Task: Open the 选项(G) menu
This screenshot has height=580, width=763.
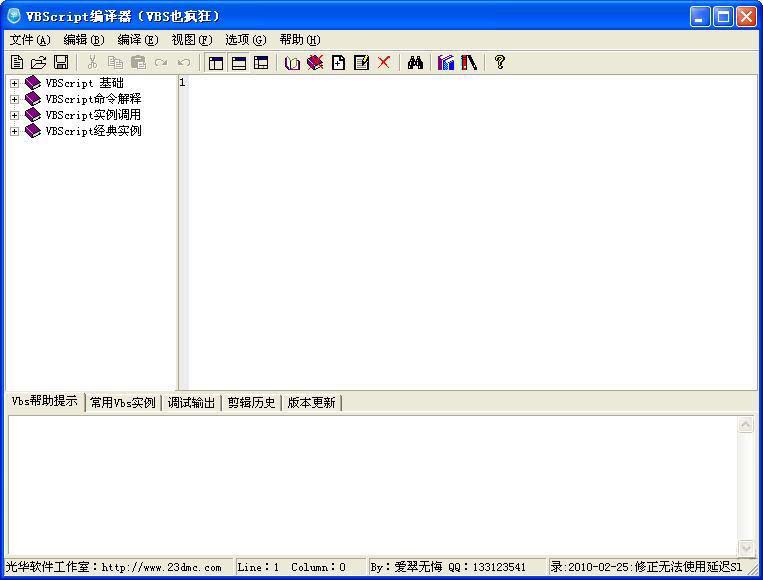Action: [245, 40]
